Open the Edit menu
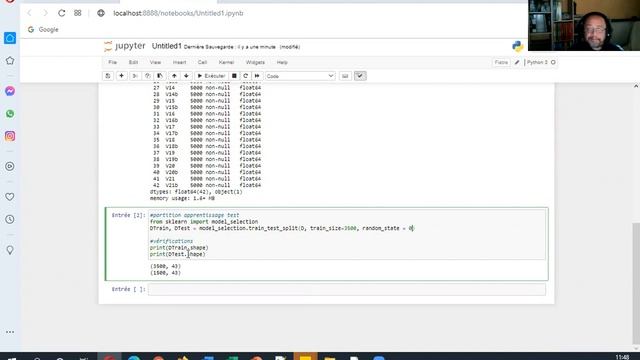This screenshot has width=640, height=360. (133, 62)
